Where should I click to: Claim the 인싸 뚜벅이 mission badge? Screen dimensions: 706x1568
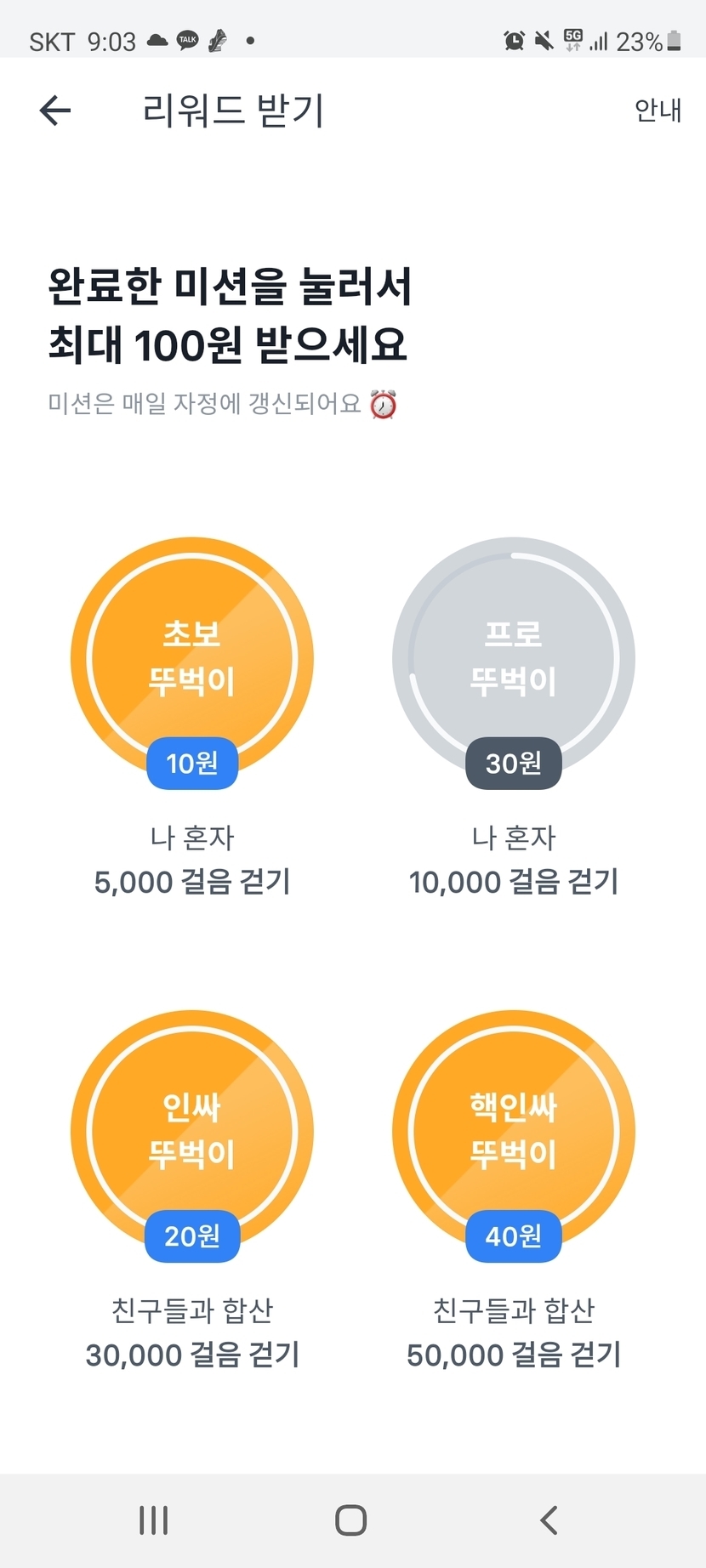tap(192, 1129)
